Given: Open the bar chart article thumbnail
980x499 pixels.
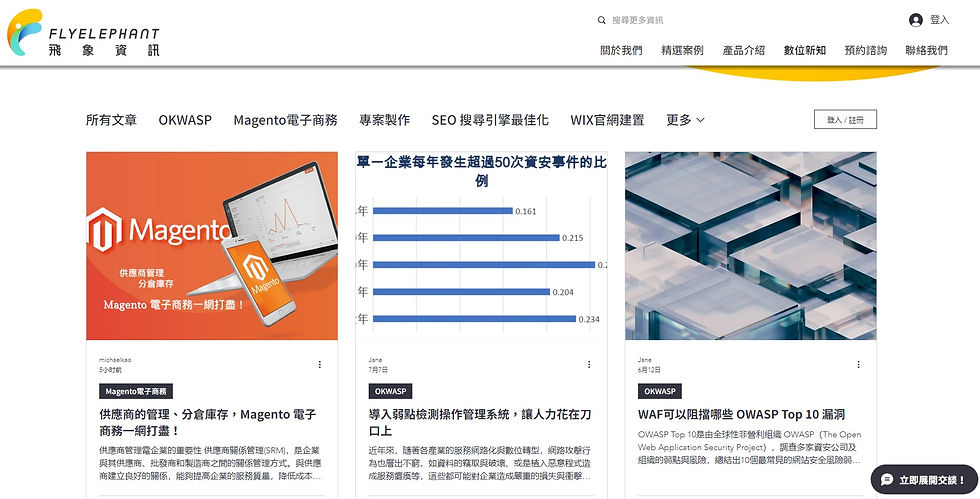Looking at the screenshot, I should 481,246.
